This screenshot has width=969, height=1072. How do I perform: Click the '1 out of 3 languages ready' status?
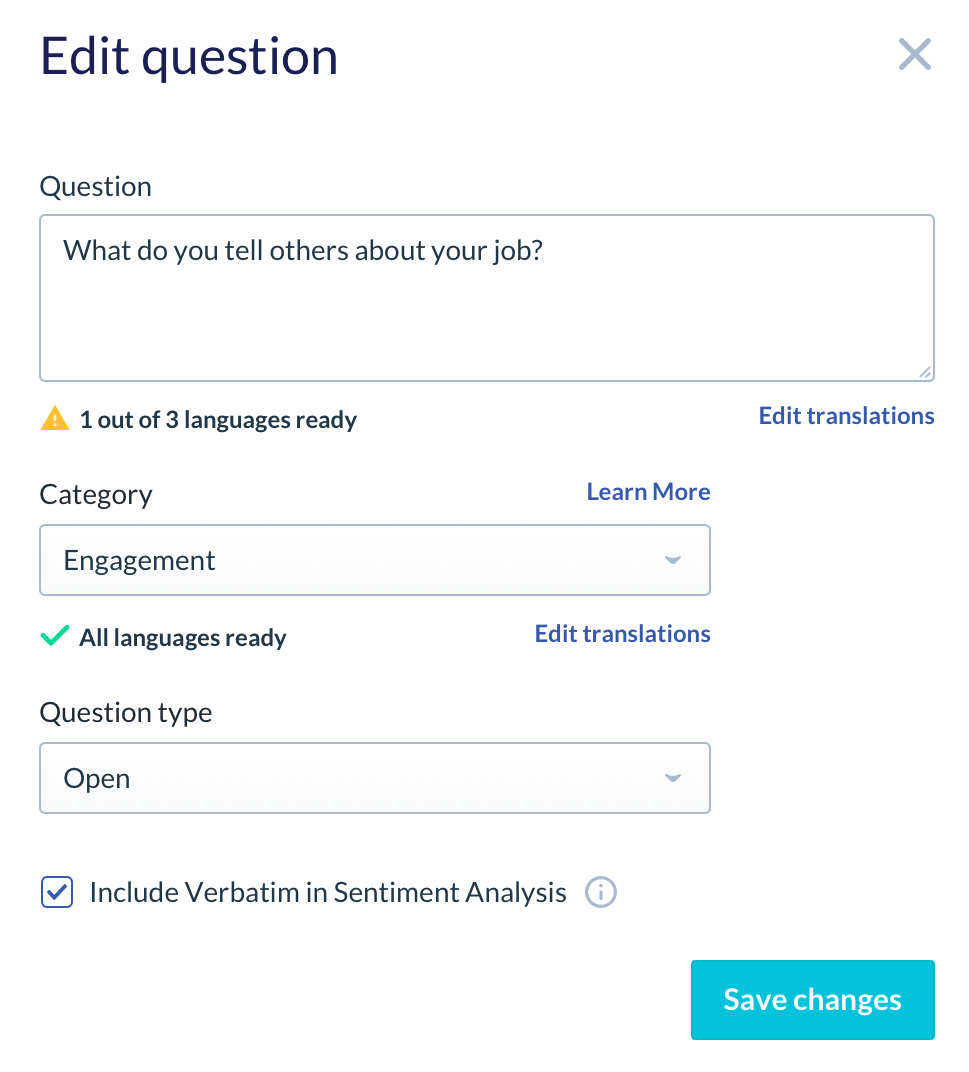click(218, 420)
